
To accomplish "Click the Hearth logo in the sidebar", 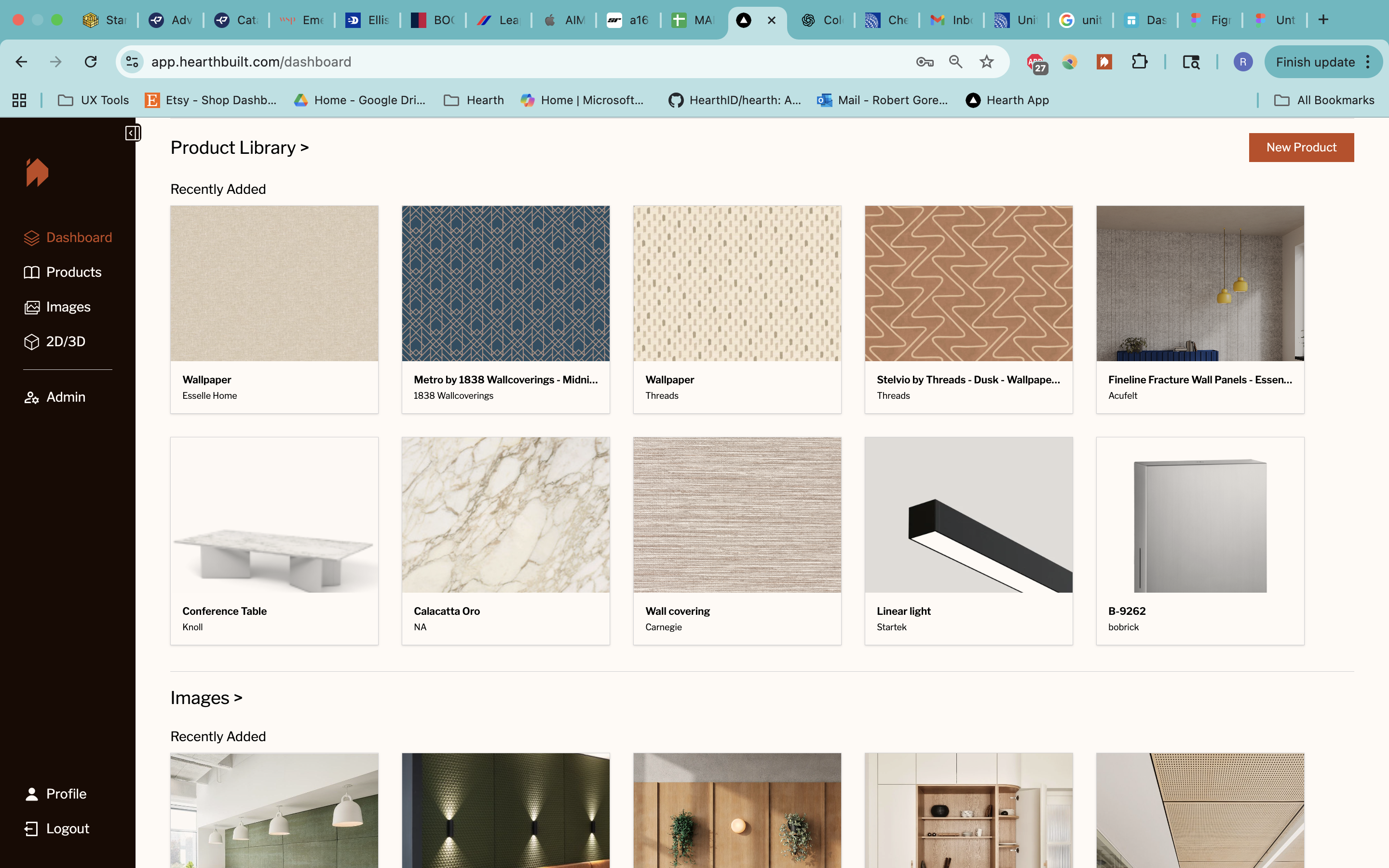I will (37, 172).
